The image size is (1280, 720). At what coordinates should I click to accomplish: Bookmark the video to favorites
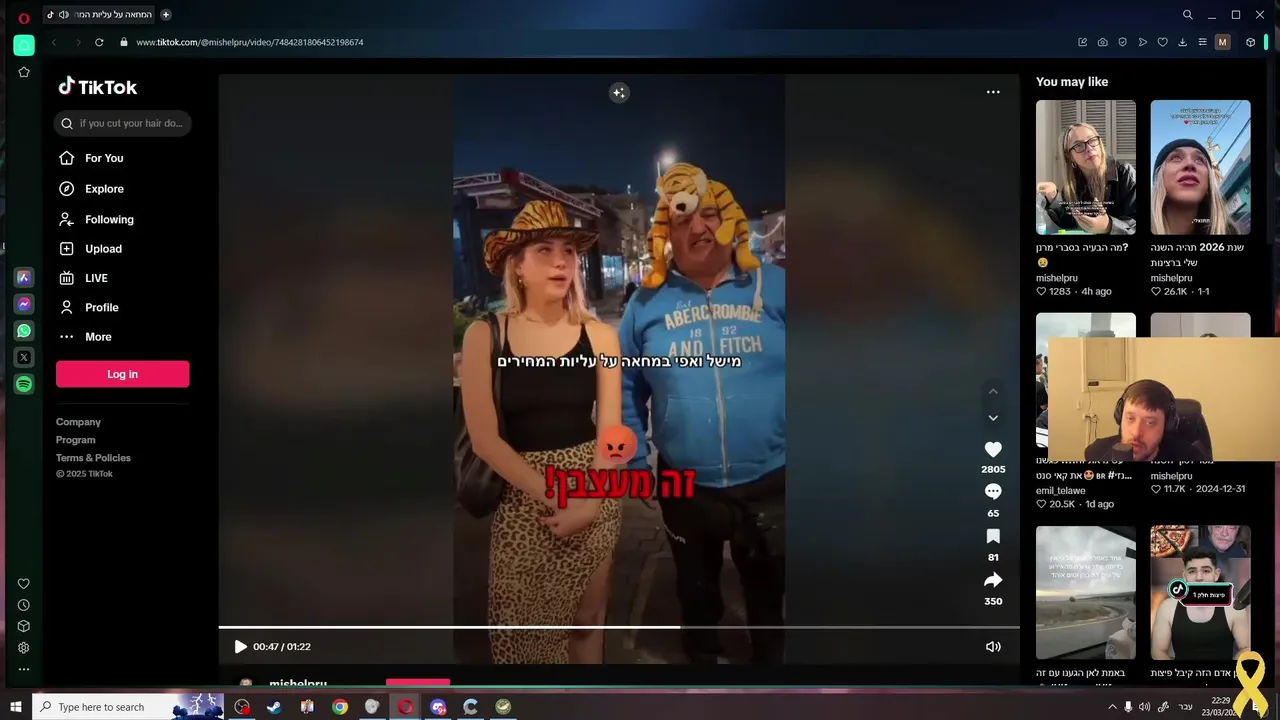point(993,537)
